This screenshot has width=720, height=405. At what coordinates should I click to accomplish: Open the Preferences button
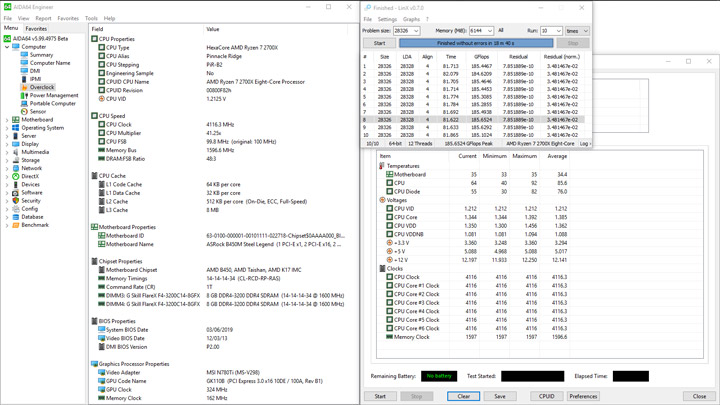pos(583,396)
